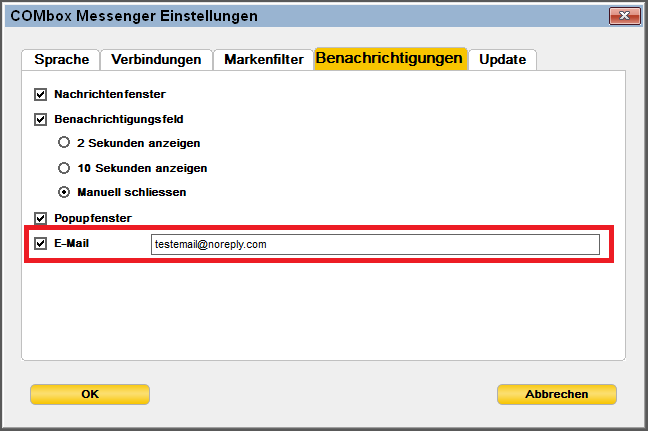Confirm settings with the OK button

(90, 394)
